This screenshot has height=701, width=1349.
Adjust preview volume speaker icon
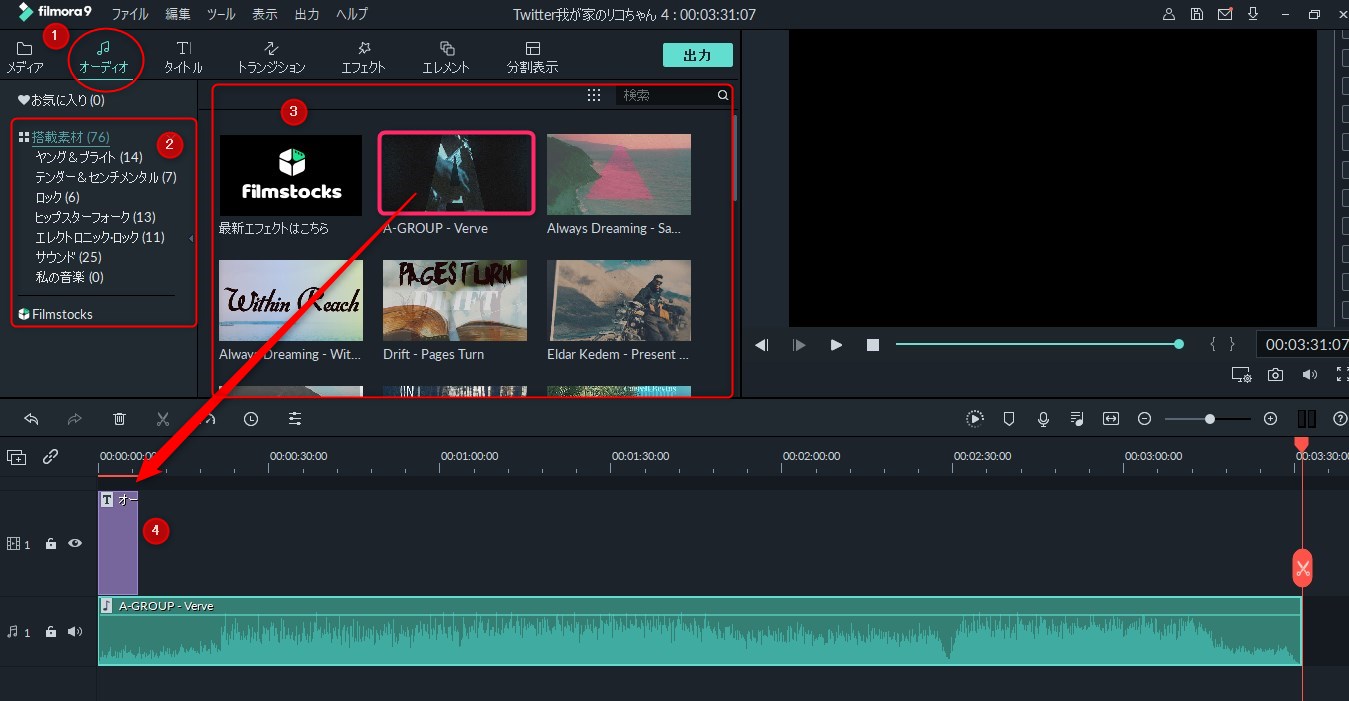point(1310,375)
